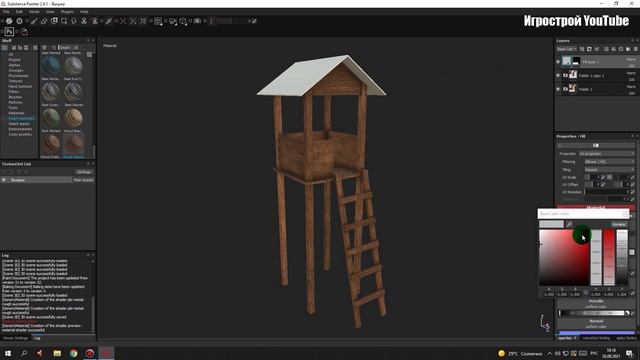Open the Tiling dropdown

[x=610, y=169]
